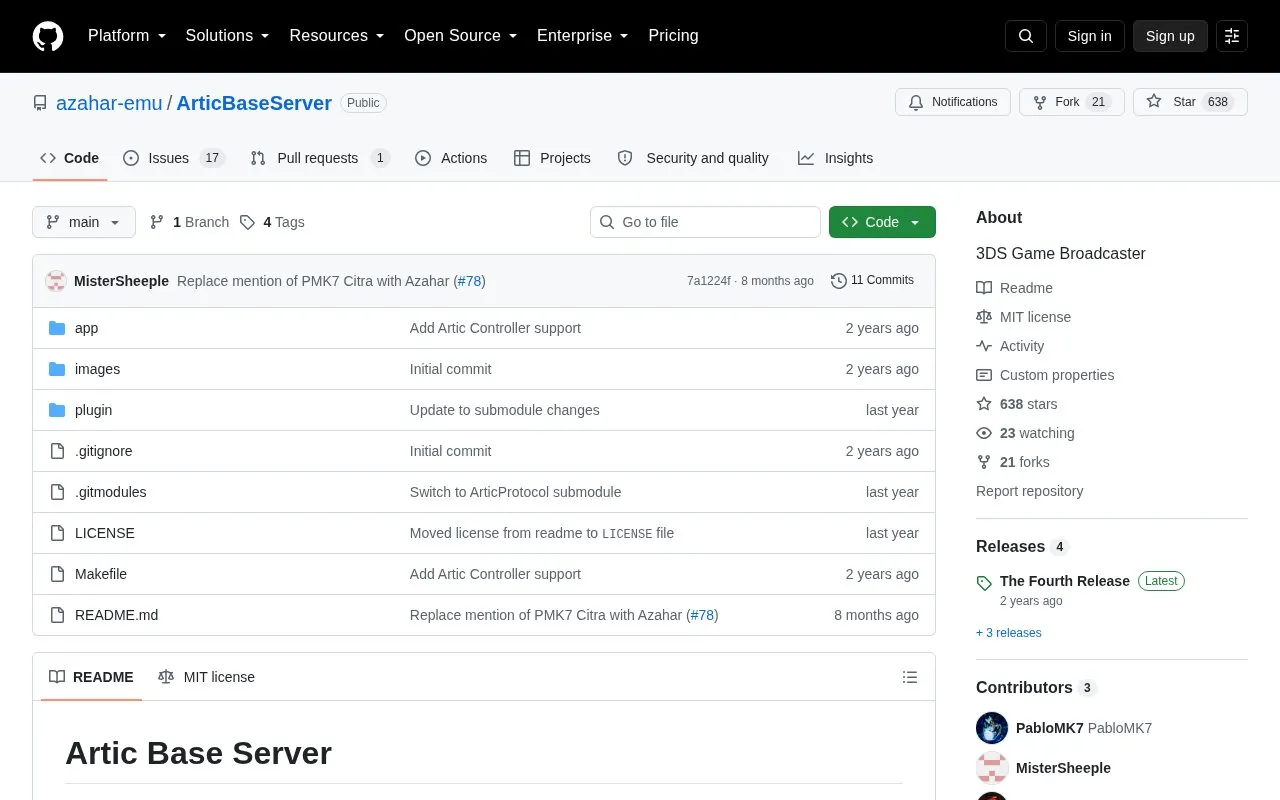Expand the Solutions menu
This screenshot has width=1280, height=800.
pos(227,36)
